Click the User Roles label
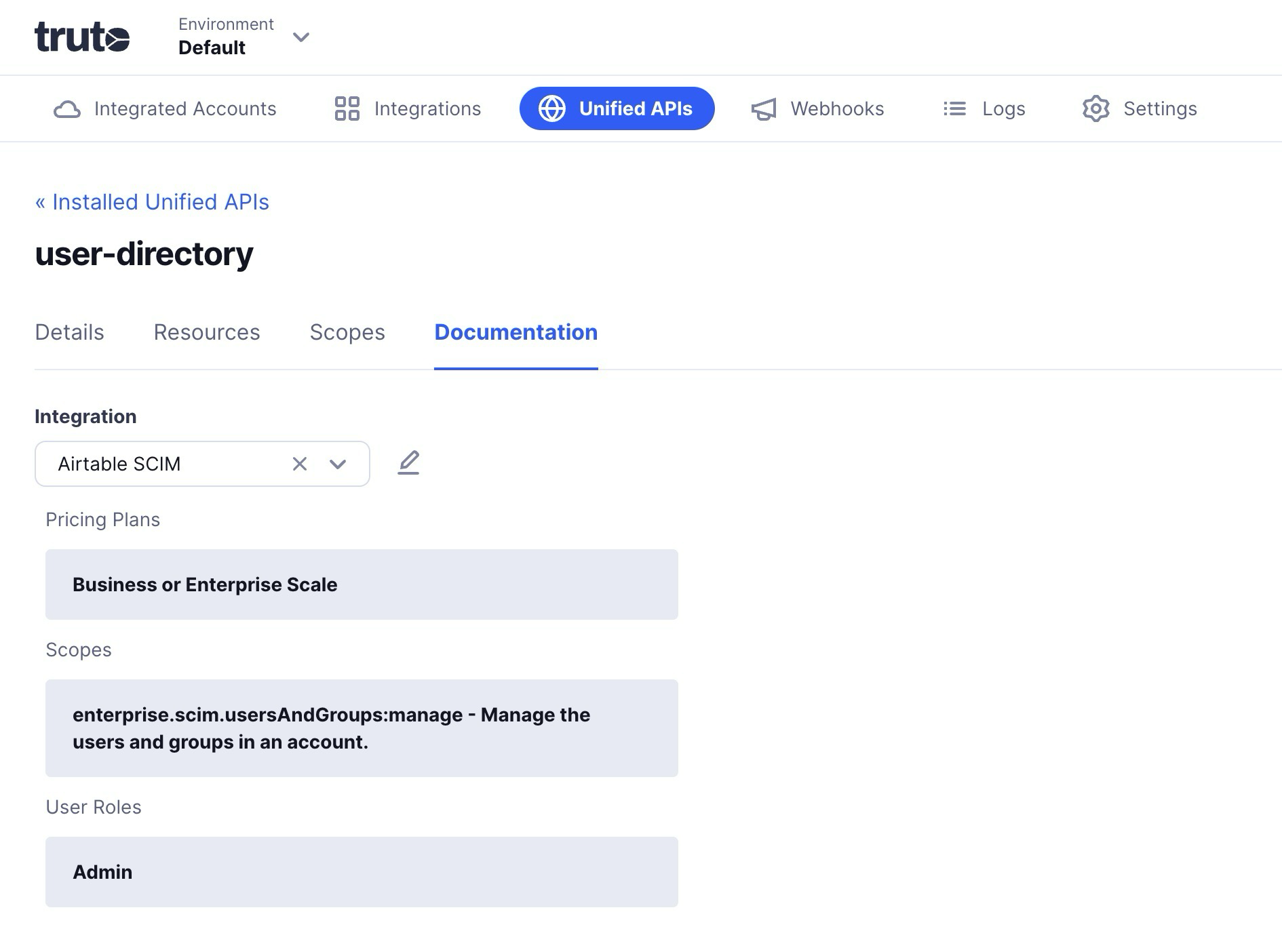This screenshot has width=1282, height=952. (x=94, y=807)
